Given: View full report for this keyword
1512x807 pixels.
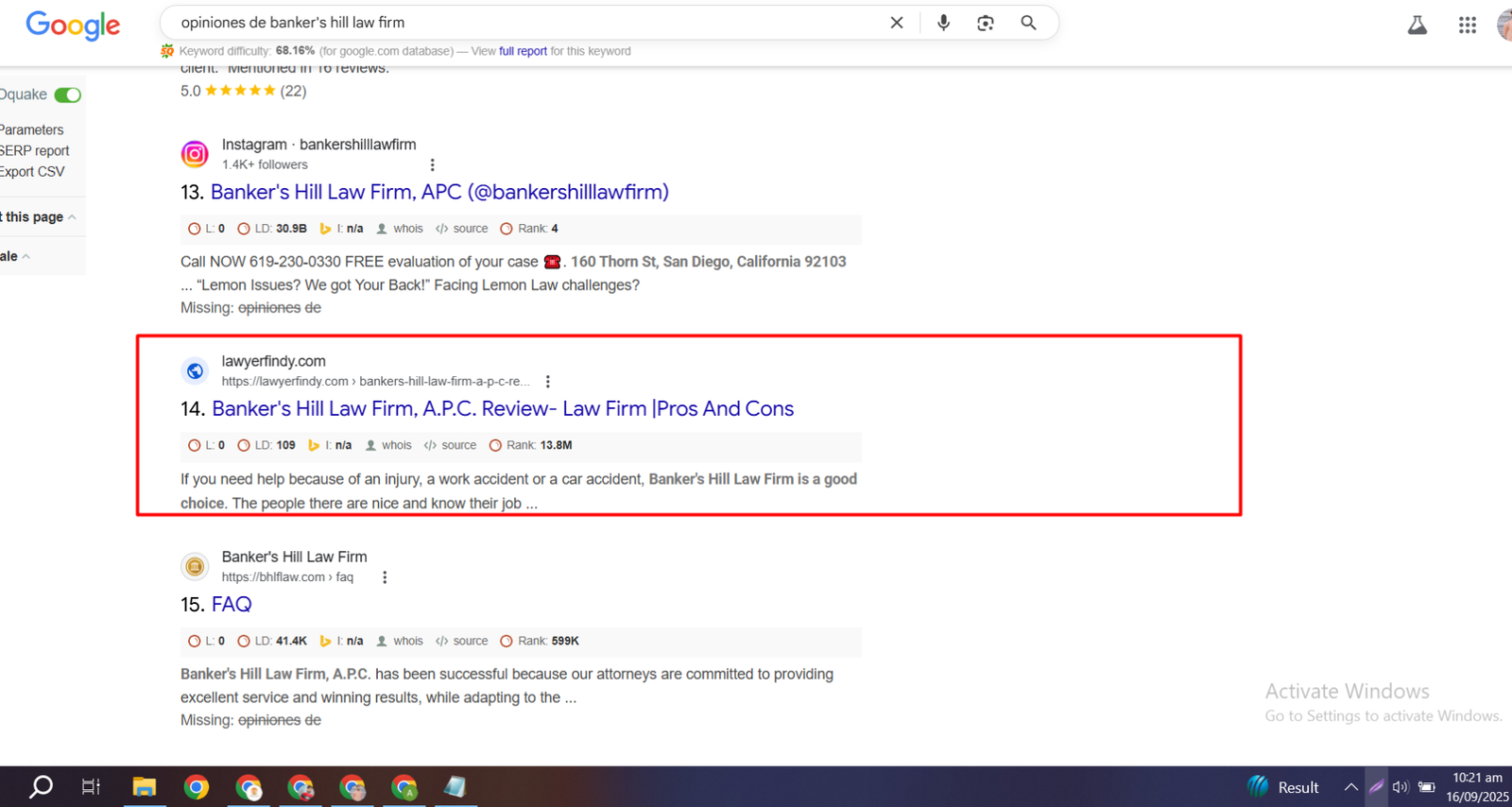Looking at the screenshot, I should click(x=523, y=51).
